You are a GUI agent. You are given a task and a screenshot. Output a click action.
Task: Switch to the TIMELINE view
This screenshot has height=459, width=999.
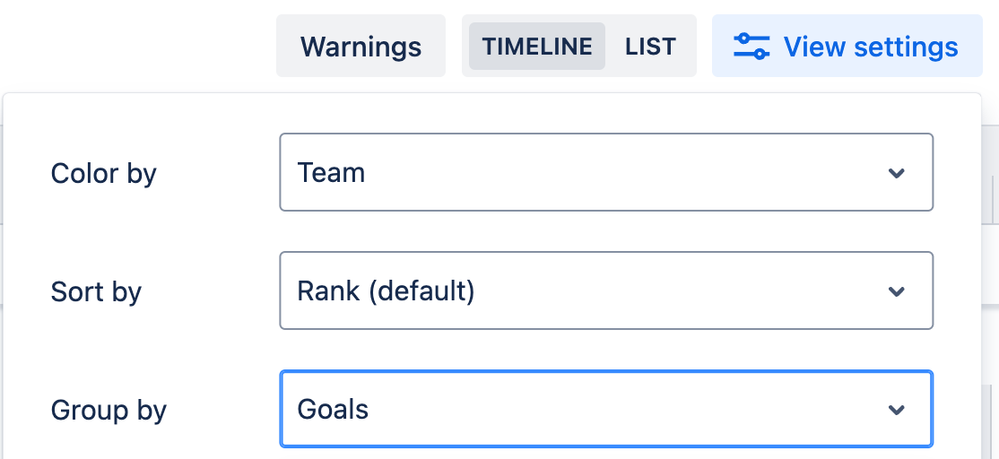point(537,47)
